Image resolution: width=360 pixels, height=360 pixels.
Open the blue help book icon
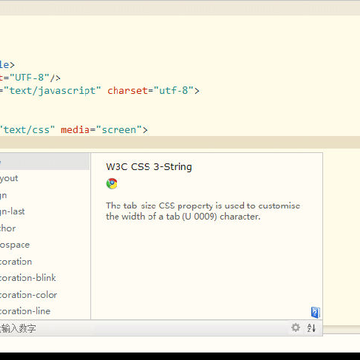click(x=315, y=312)
